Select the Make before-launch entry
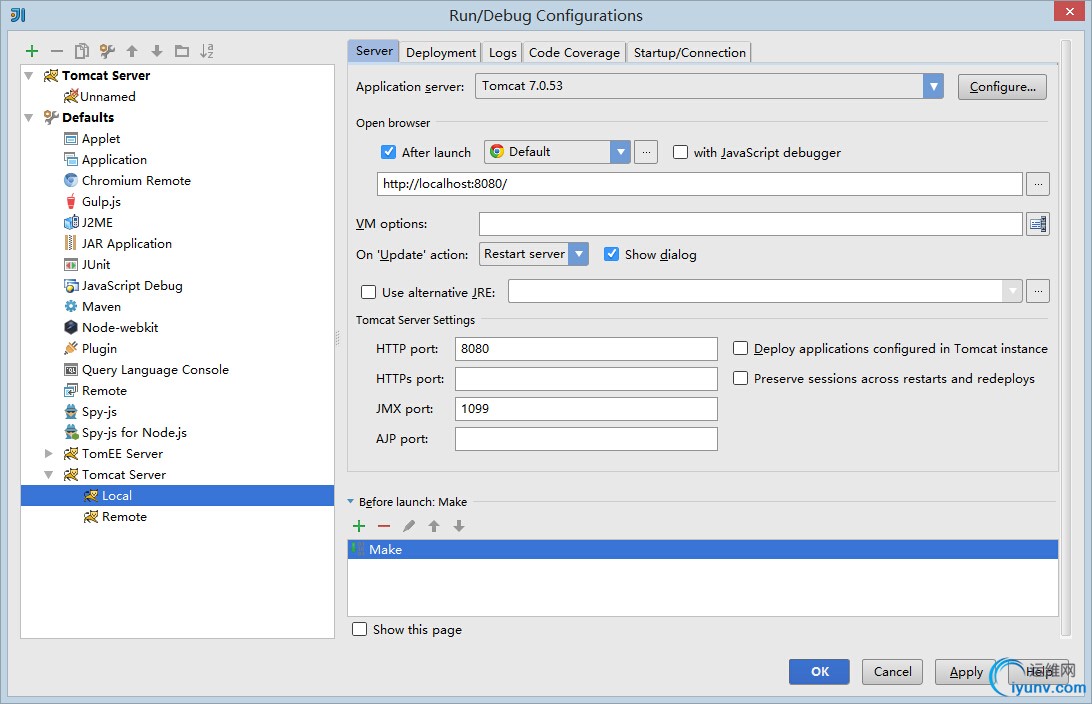The height and width of the screenshot is (704, 1092). (x=703, y=549)
